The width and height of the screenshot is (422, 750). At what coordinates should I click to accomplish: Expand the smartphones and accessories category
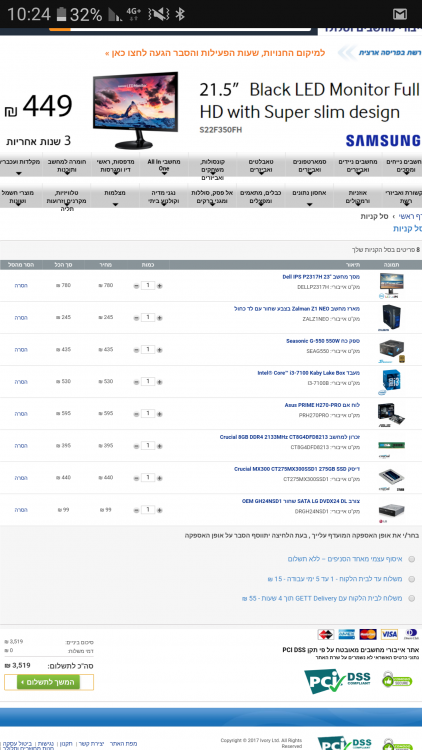[310, 165]
